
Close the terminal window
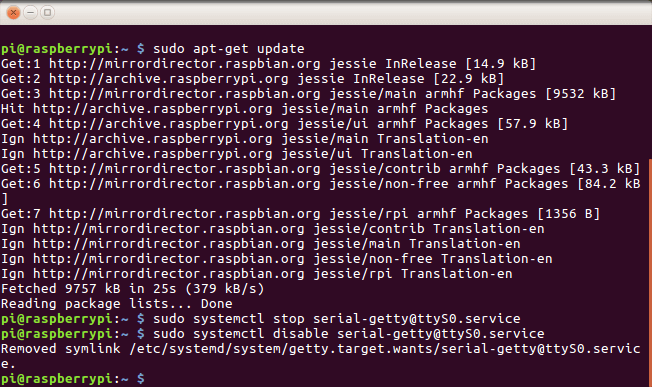13,12
